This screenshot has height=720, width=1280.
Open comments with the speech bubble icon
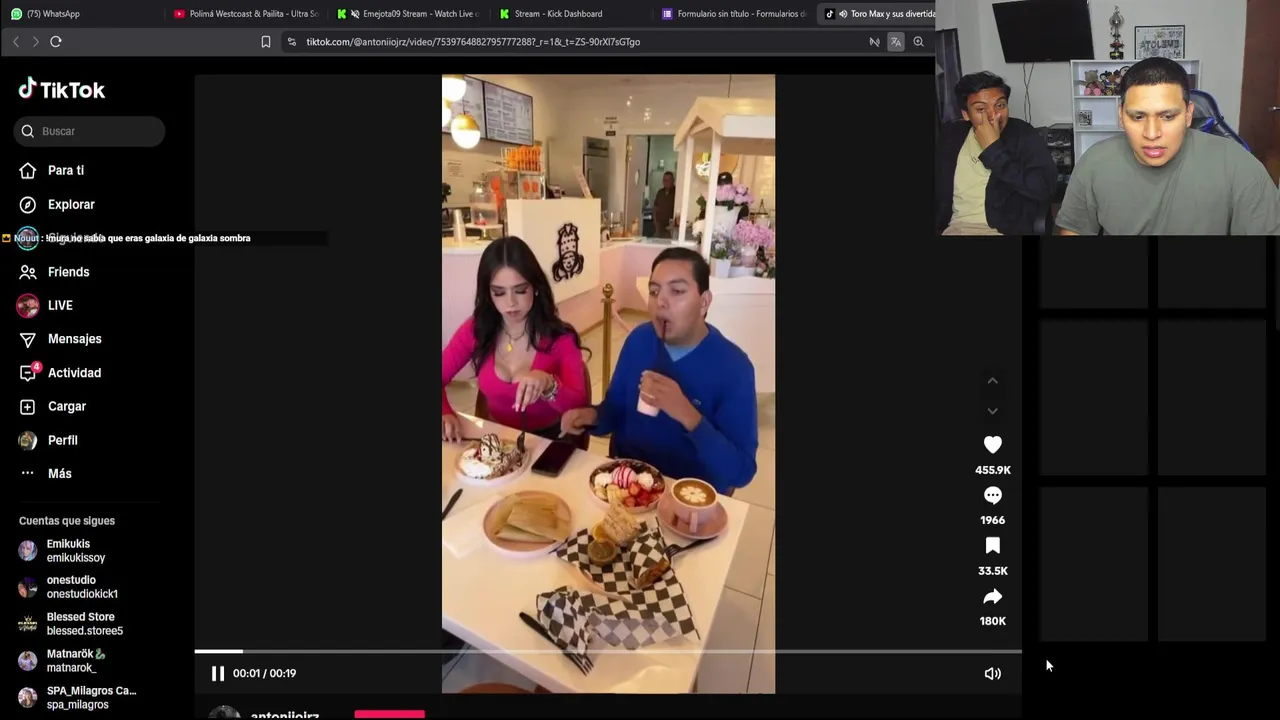pos(992,496)
